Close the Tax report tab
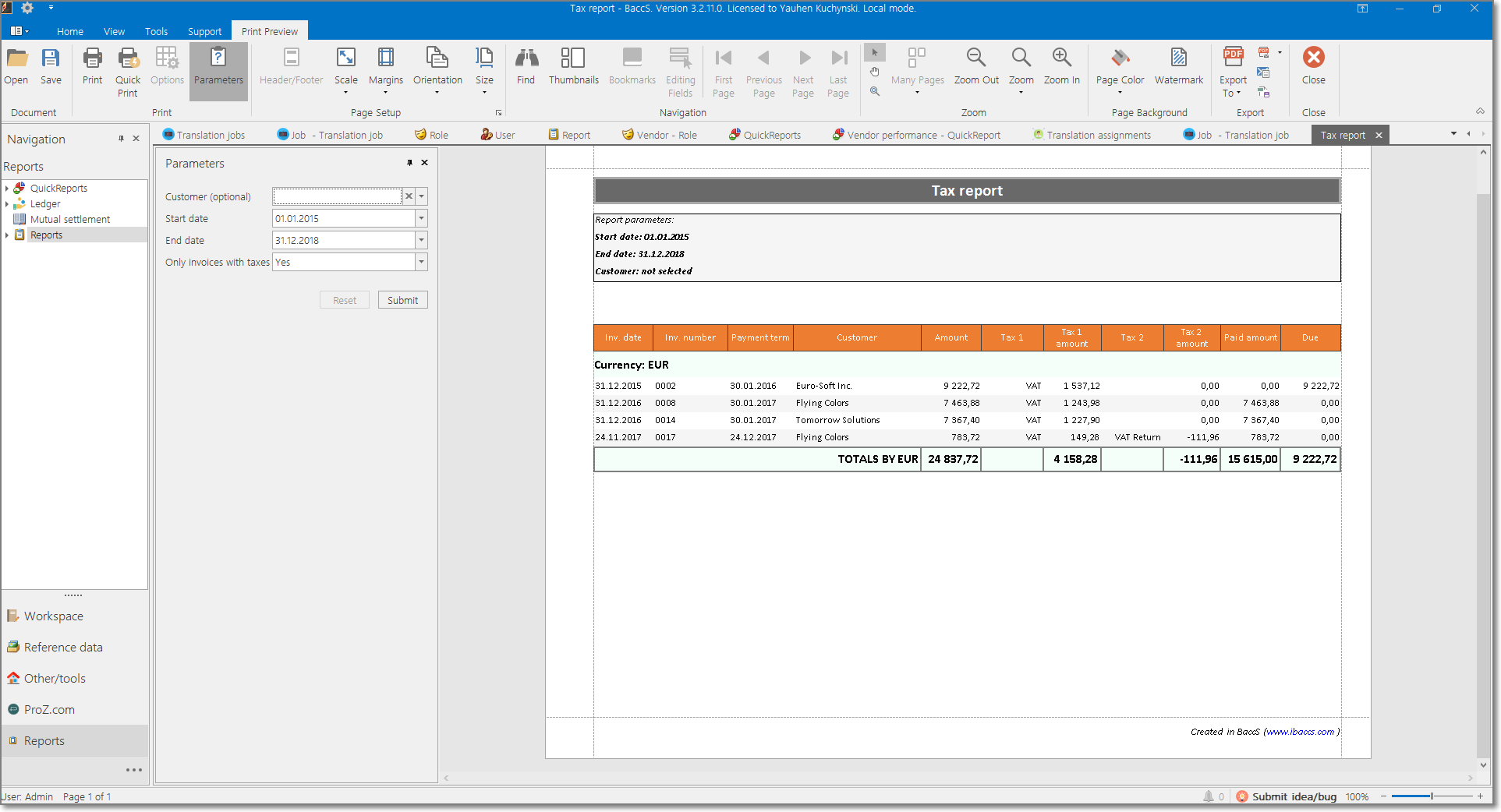The width and height of the screenshot is (1501, 812). point(1379,135)
